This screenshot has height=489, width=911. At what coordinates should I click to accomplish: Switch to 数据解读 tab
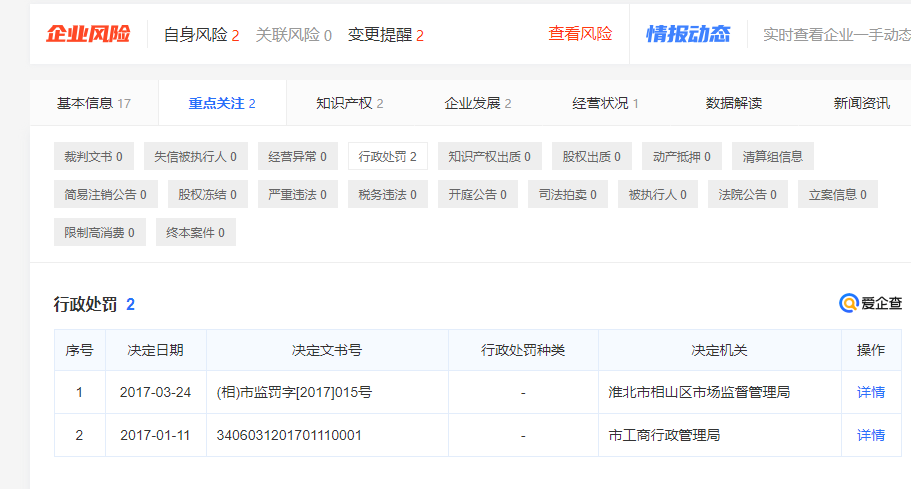(x=734, y=103)
